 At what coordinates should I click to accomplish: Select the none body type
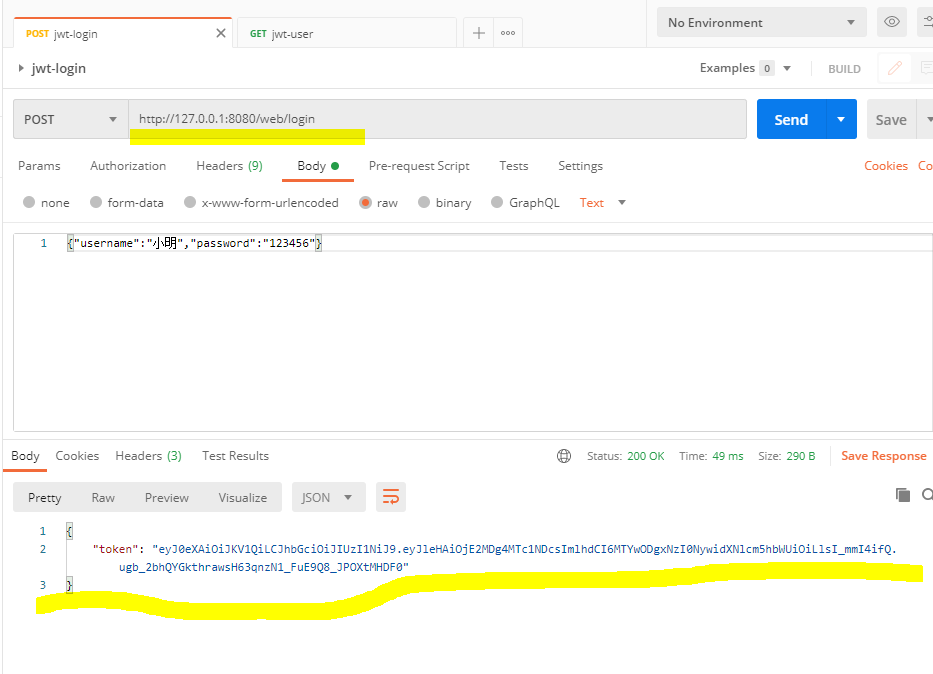click(46, 202)
